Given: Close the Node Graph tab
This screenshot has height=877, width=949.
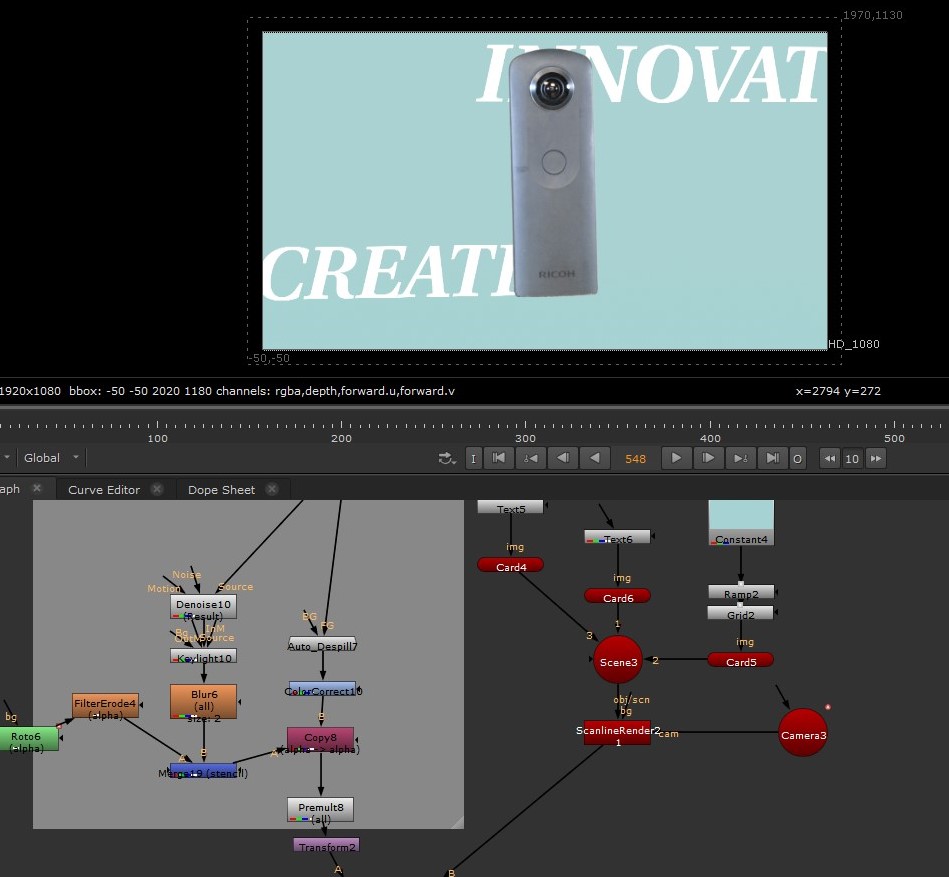Looking at the screenshot, I should pos(37,488).
